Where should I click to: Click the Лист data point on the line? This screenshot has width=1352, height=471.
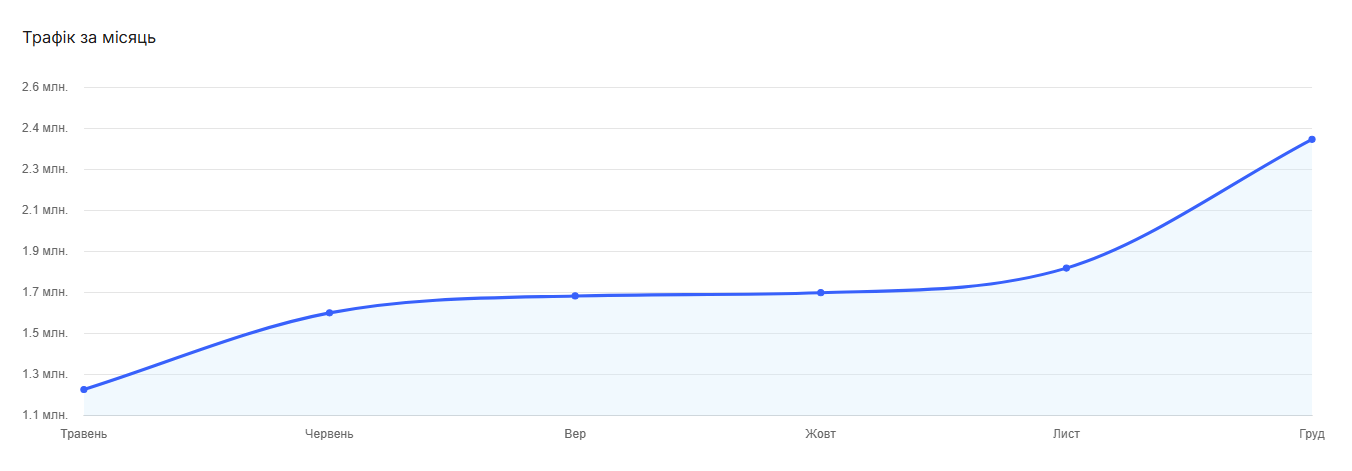[x=1066, y=268]
